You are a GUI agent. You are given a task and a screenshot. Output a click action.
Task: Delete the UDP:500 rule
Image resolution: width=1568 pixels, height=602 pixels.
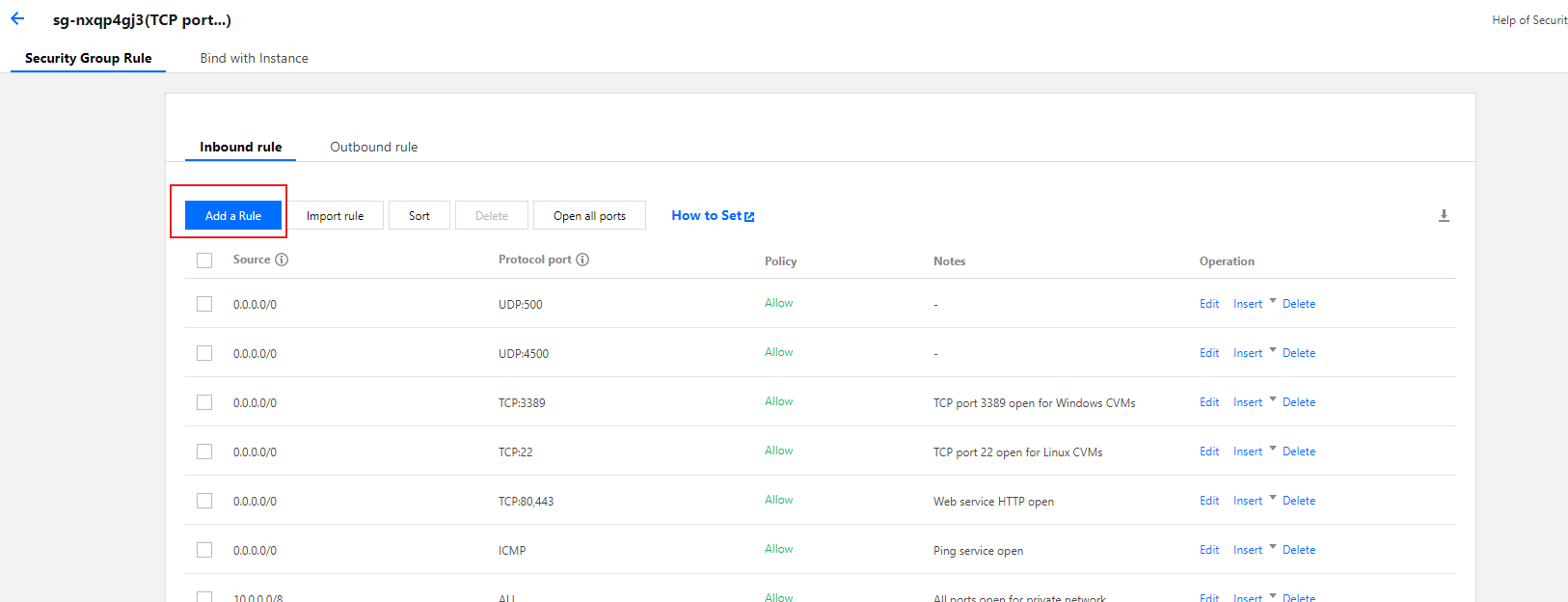coord(1299,304)
